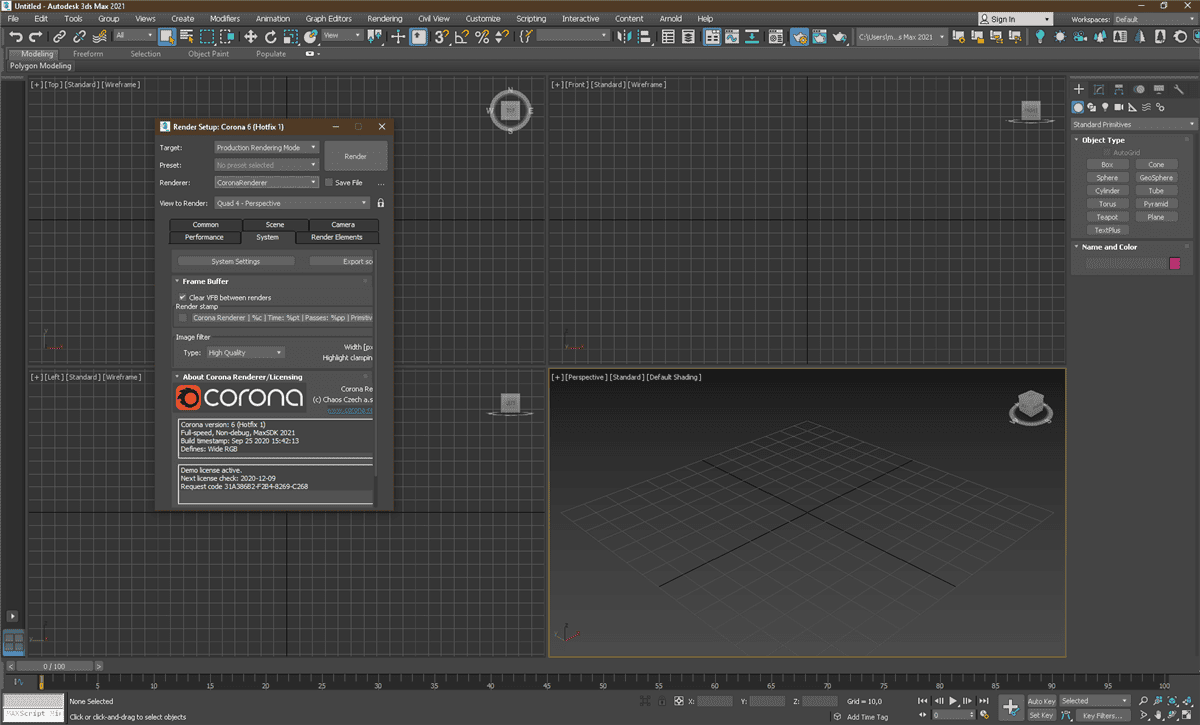Activate the Select and Link tool

59,36
